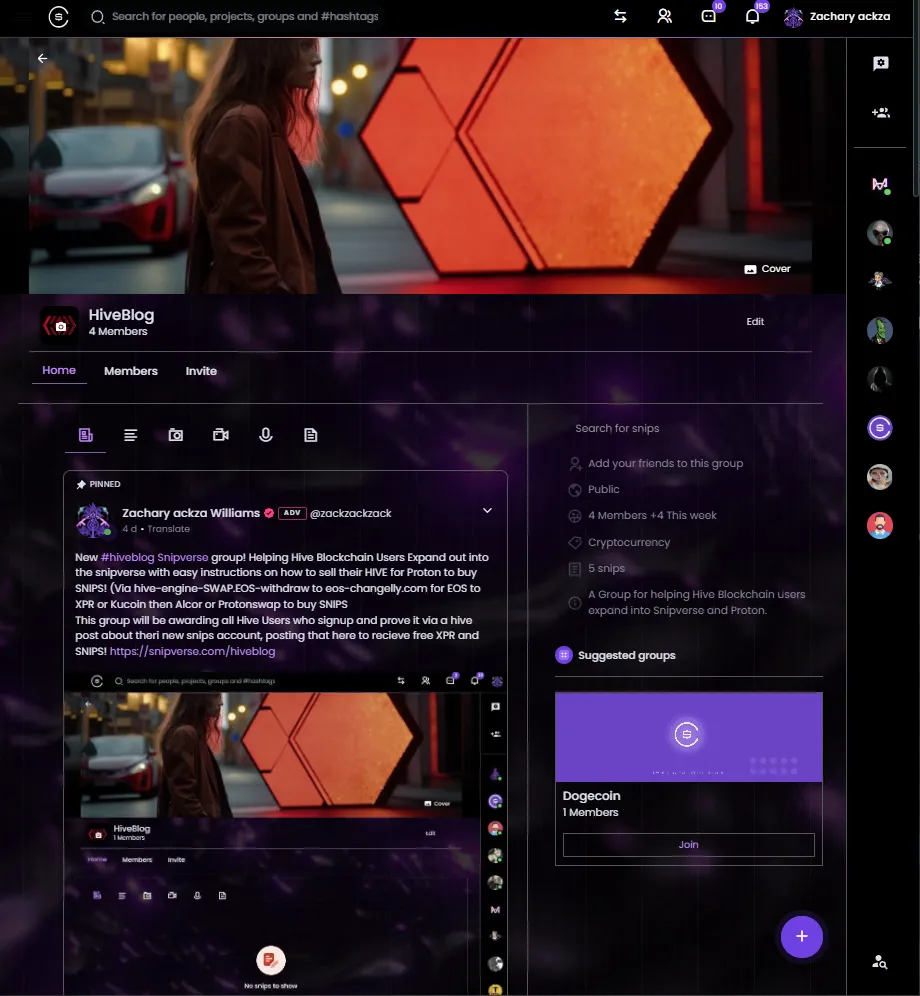Open the embedded screenshot image in the post
The image size is (920, 996).
click(x=285, y=832)
